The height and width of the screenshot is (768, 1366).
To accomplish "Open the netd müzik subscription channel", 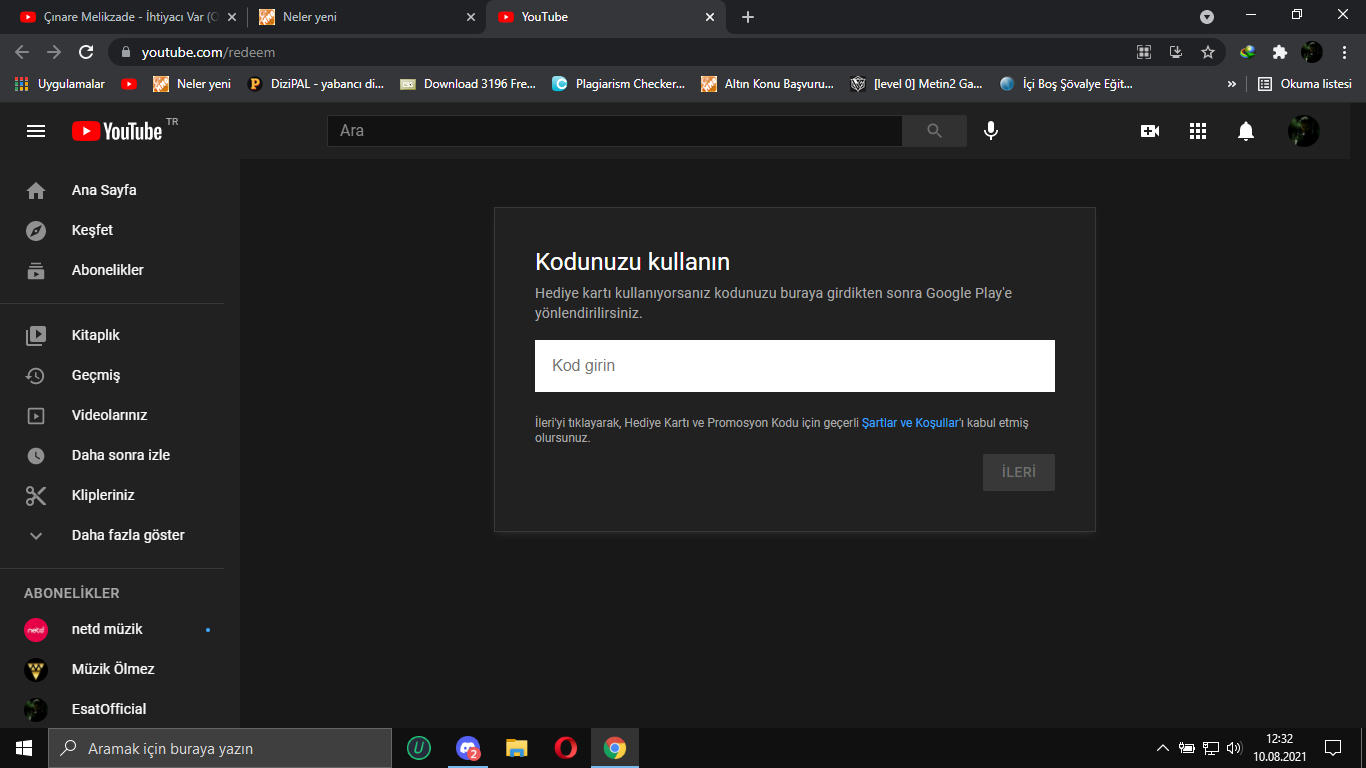I will click(107, 629).
